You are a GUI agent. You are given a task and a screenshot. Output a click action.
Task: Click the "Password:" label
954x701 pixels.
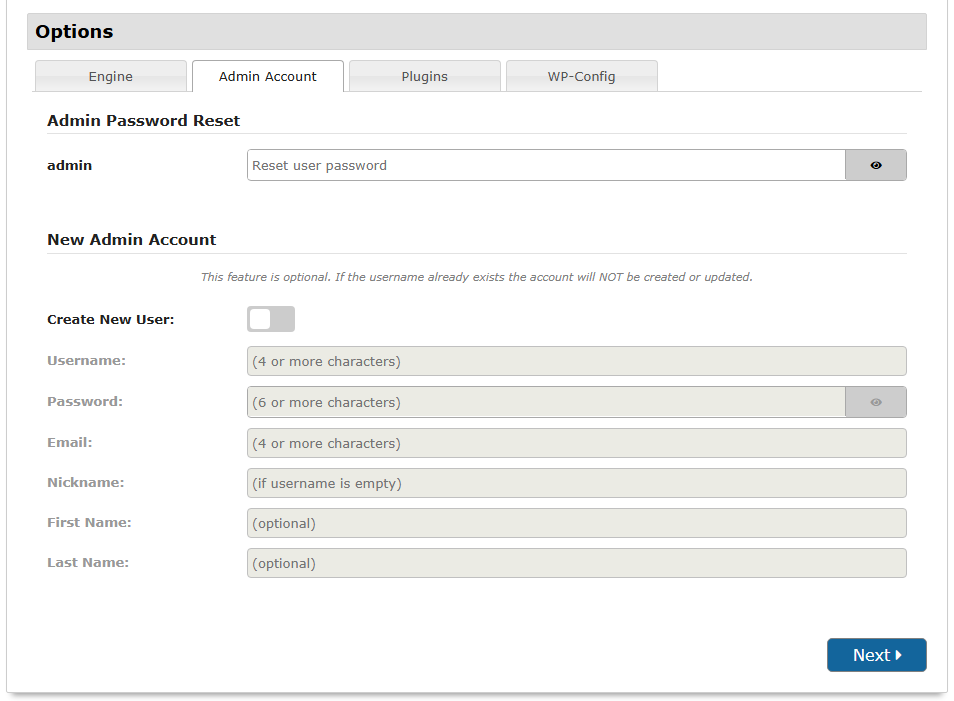pos(85,402)
